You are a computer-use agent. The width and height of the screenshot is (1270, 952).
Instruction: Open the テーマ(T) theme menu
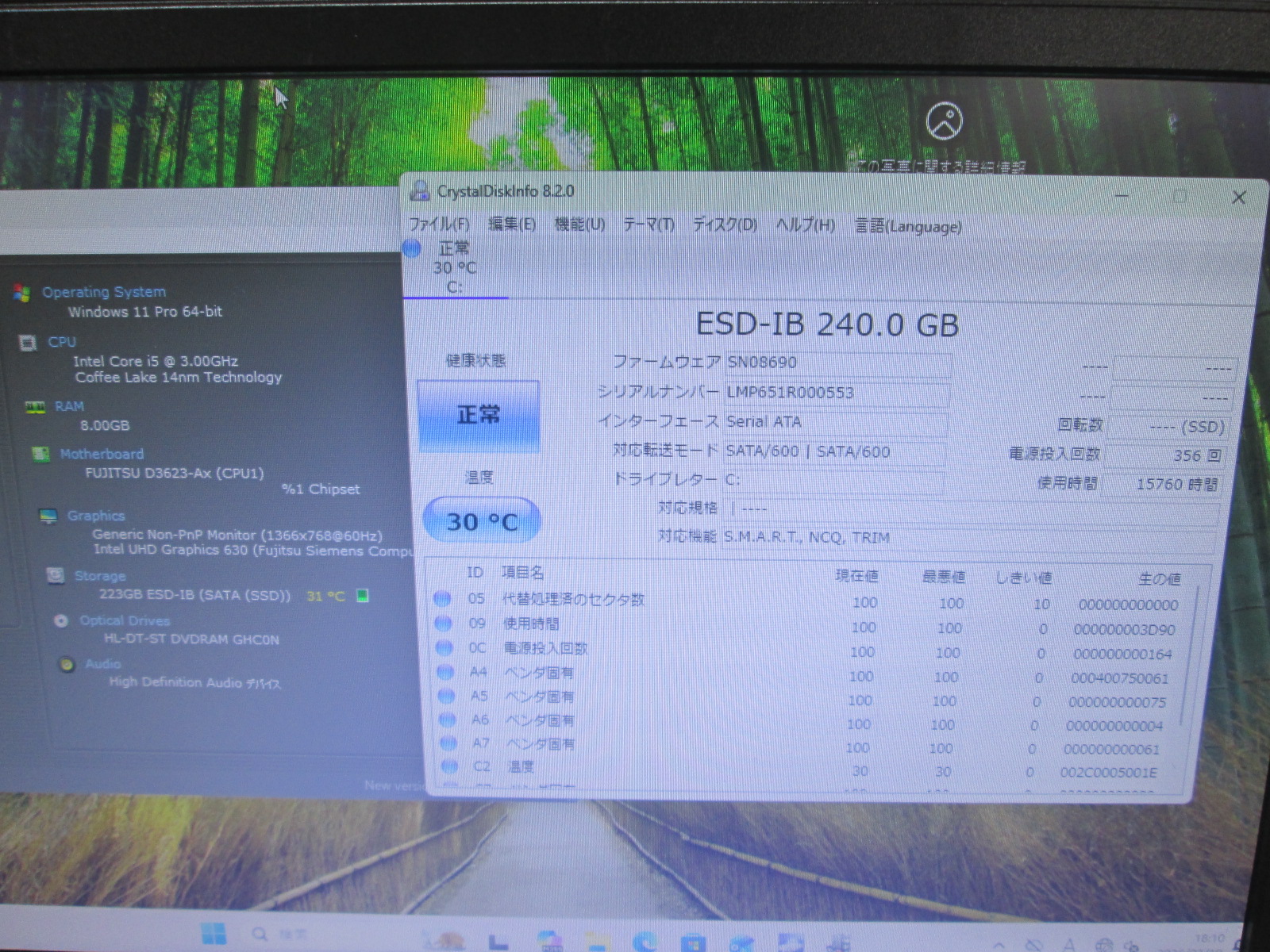coord(648,225)
